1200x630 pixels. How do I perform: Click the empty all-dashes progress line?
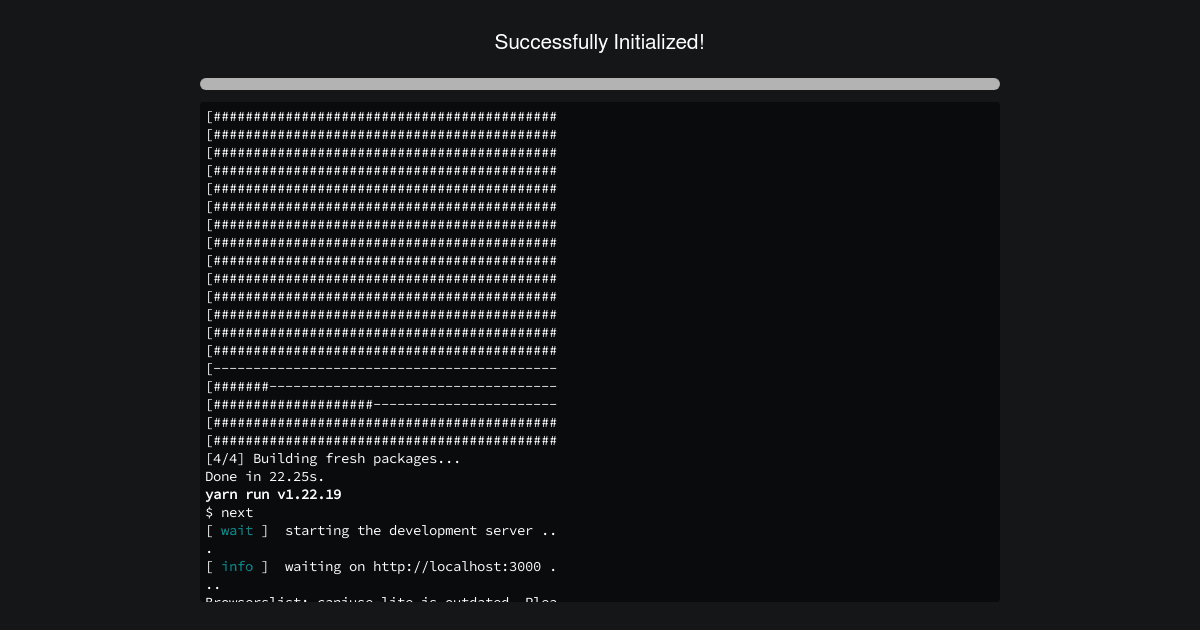pyautogui.click(x=381, y=369)
